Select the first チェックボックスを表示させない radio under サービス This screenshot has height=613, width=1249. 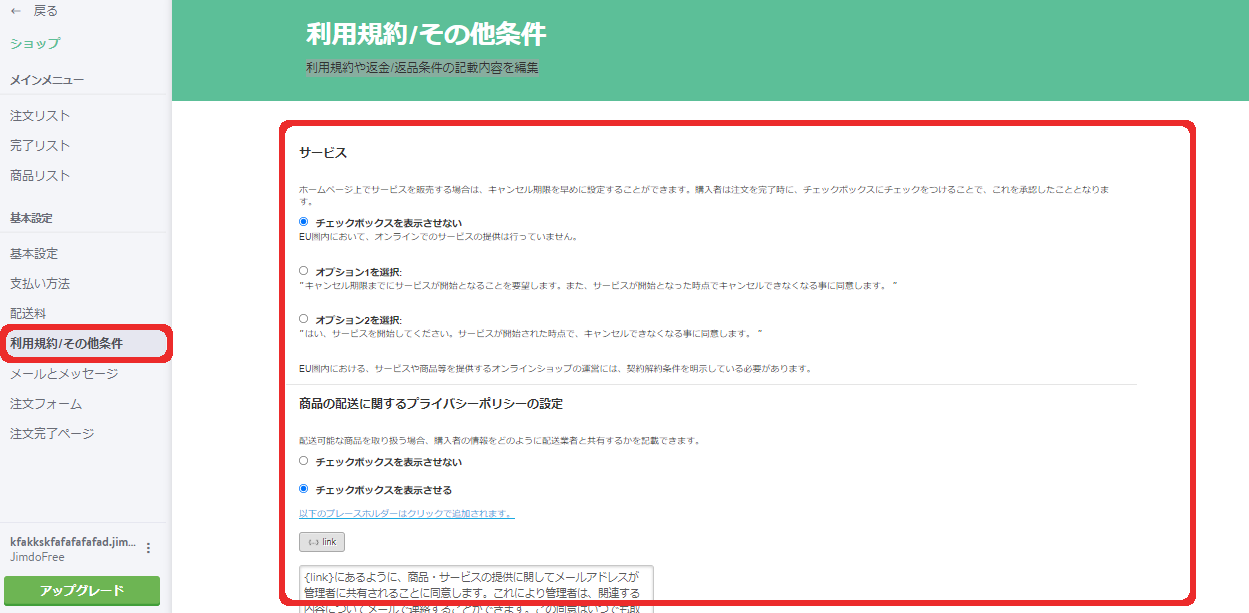(x=304, y=222)
